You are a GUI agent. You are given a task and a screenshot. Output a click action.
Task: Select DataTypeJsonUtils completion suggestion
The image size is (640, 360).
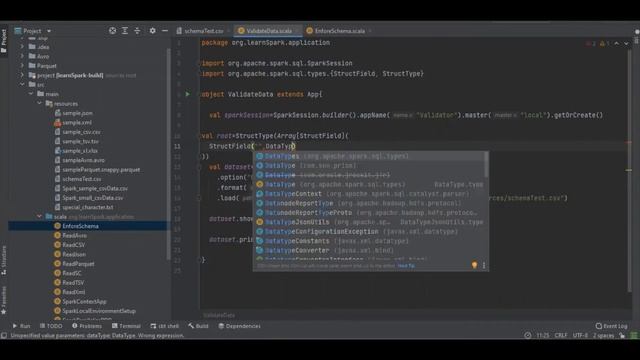pyautogui.click(x=369, y=222)
